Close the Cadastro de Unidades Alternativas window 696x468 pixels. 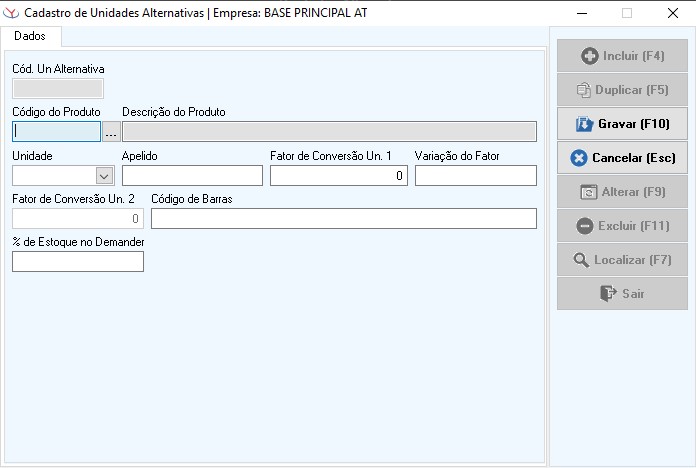click(672, 13)
